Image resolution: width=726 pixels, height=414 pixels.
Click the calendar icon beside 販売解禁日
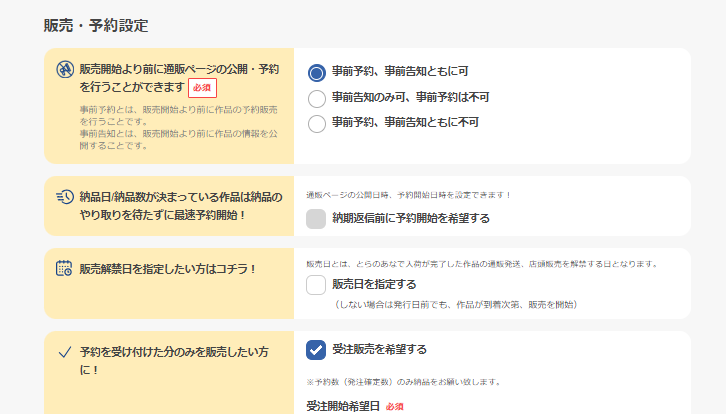[64, 268]
